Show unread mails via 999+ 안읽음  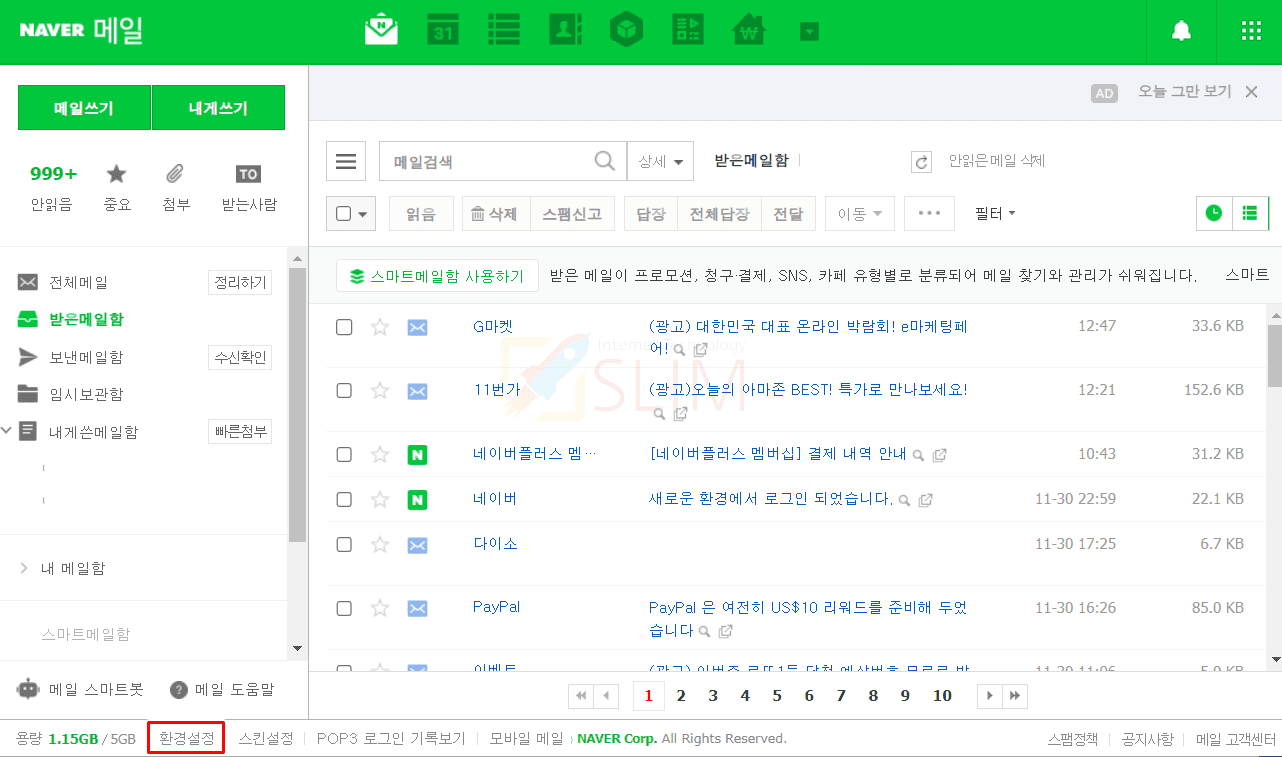pyautogui.click(x=52, y=188)
